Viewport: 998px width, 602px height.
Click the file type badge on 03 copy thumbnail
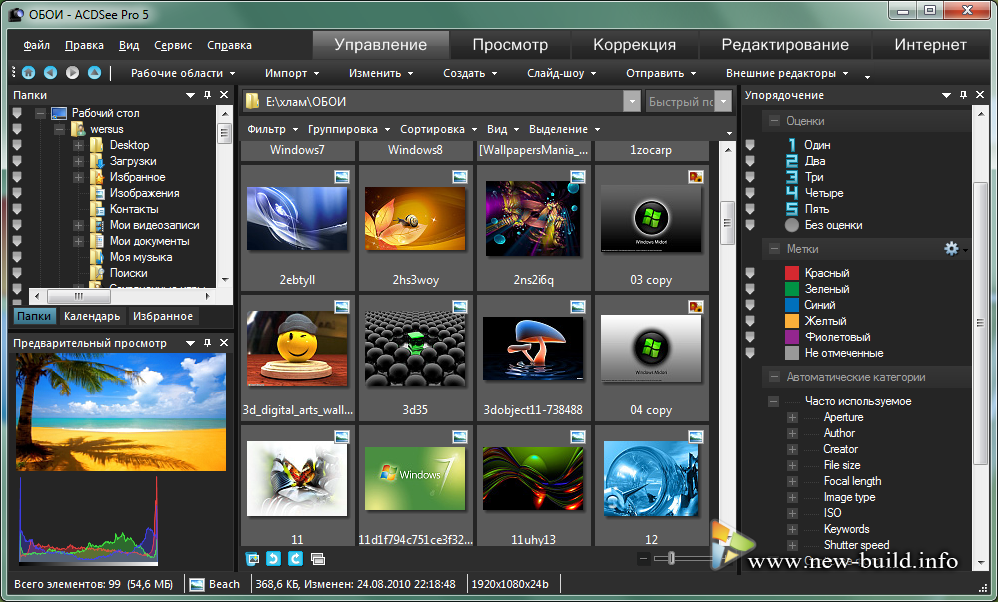pos(696,176)
